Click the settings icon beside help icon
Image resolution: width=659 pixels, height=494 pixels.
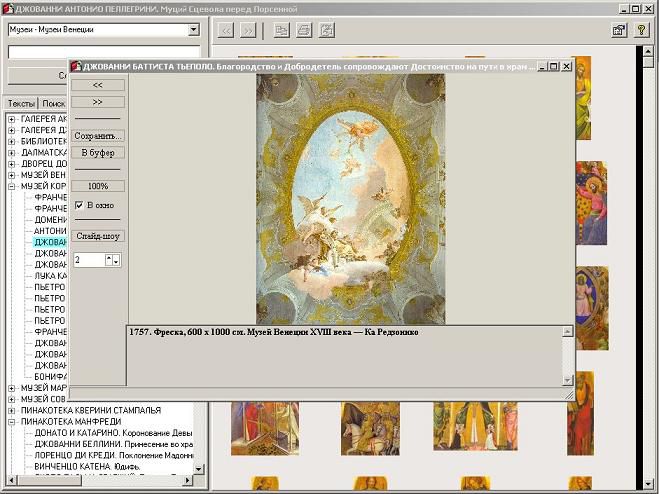619,30
